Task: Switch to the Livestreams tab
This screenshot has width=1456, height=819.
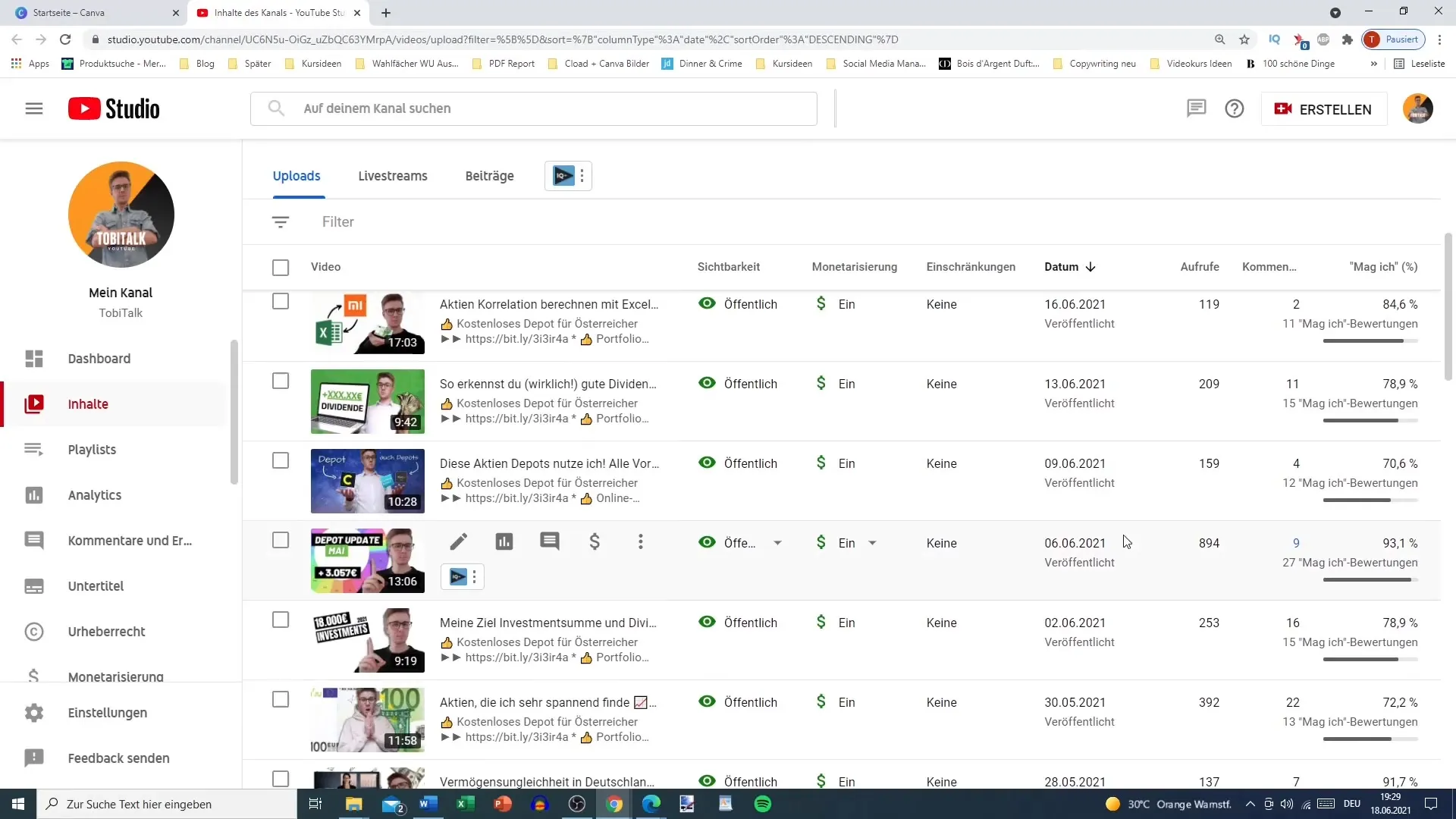Action: click(392, 175)
